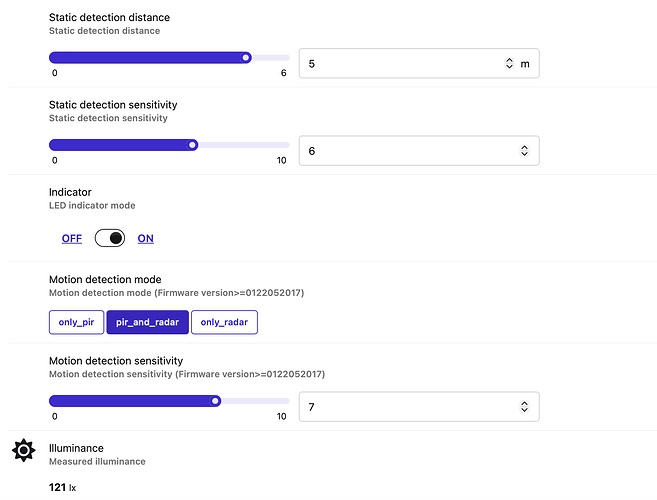Click Static detection sensitivity stepper arrows
Viewport: 657px width, 500px height.
524,150
